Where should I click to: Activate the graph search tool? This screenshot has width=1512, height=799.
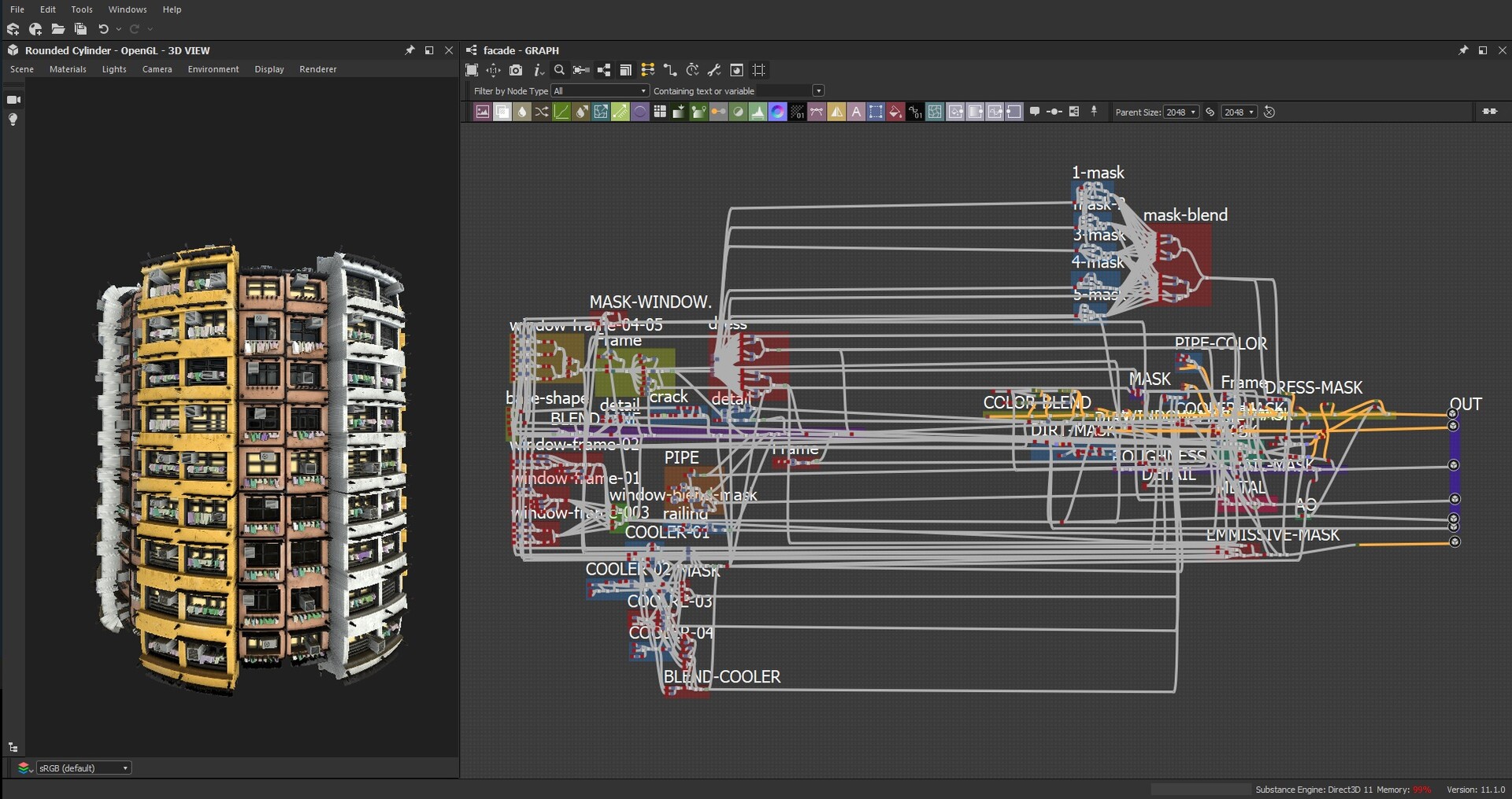[x=559, y=70]
